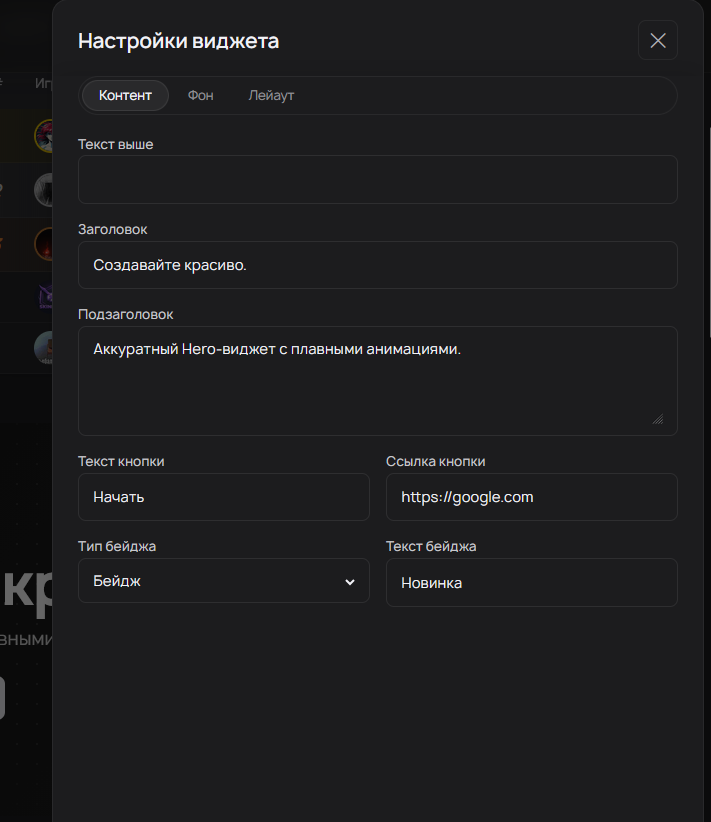
Task: Click the purple logo avatar in background list
Action: click(46, 296)
